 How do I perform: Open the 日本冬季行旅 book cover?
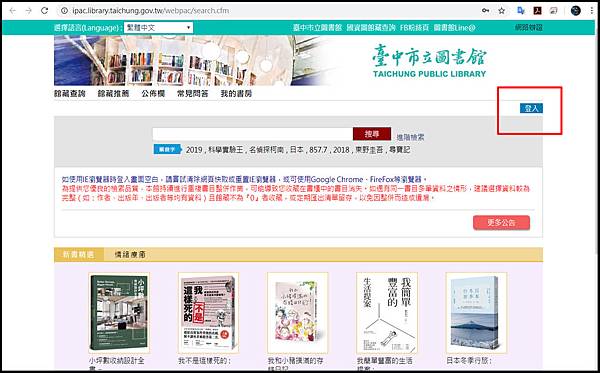click(476, 313)
